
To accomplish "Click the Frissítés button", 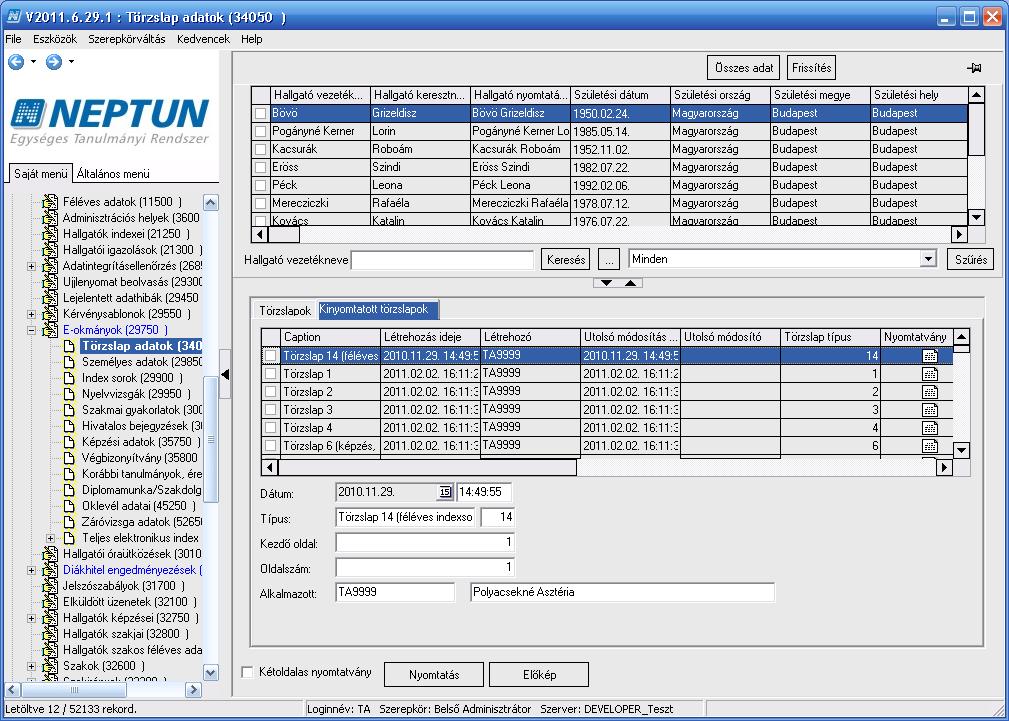I will point(811,68).
